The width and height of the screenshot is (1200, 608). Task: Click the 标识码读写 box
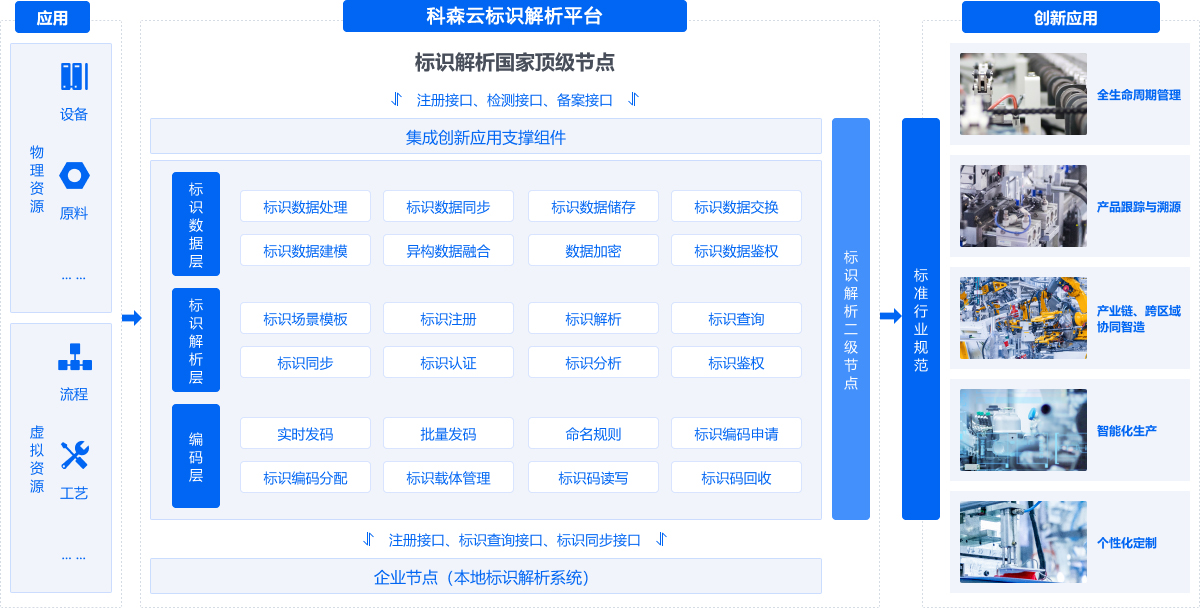tap(593, 478)
